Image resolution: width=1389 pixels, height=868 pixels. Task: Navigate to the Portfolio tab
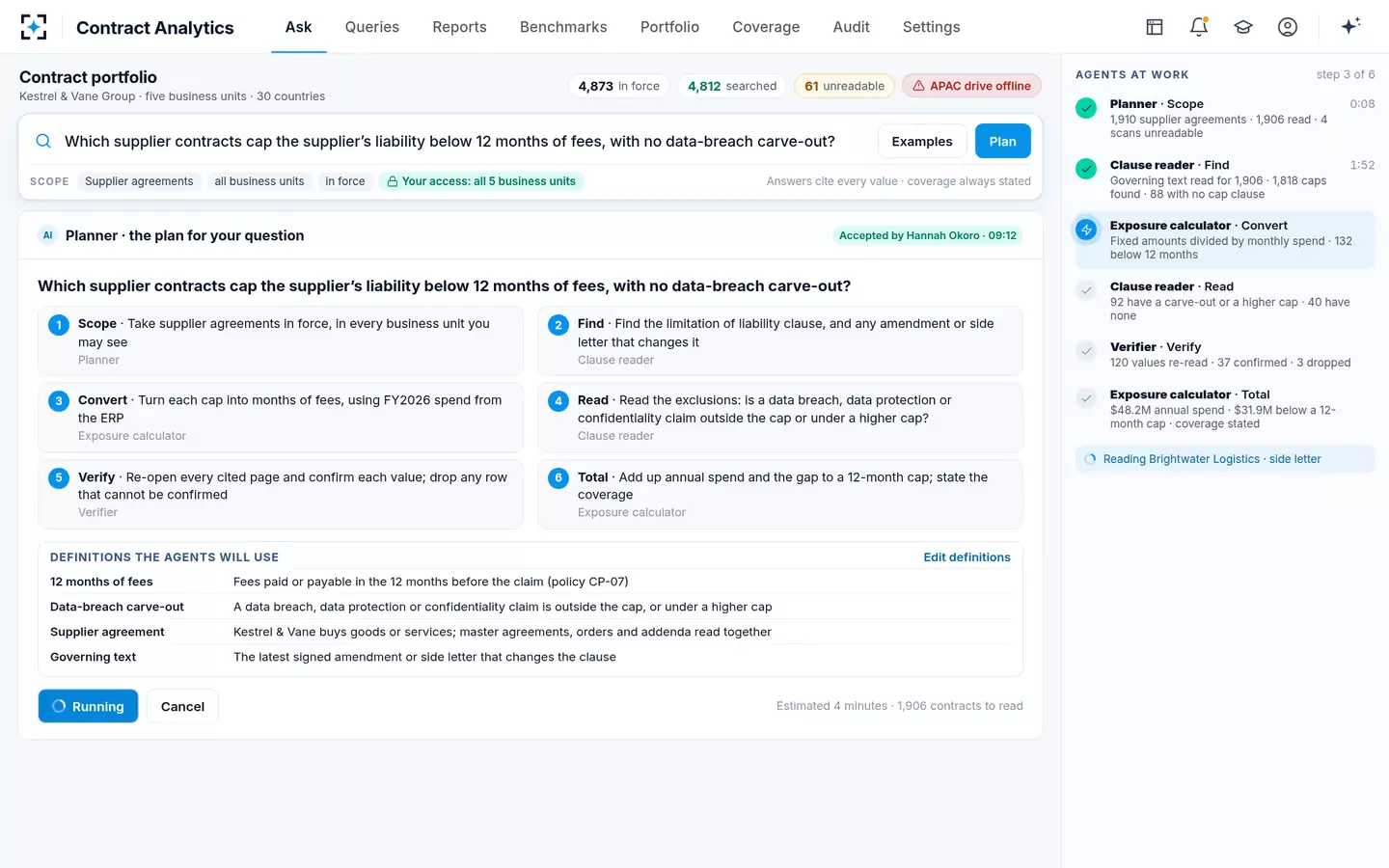pyautogui.click(x=669, y=27)
